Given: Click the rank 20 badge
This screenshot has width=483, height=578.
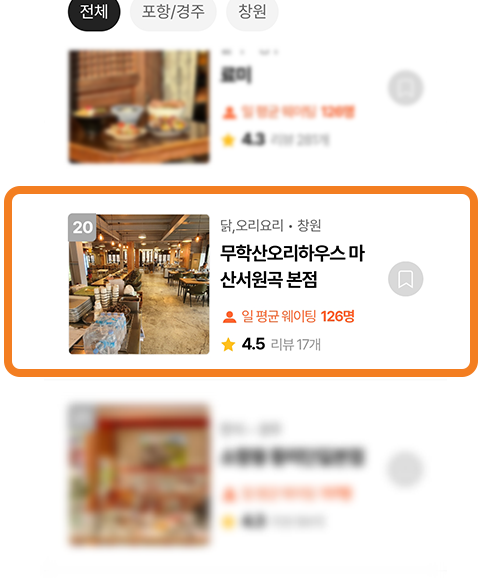Looking at the screenshot, I should click(82, 227).
